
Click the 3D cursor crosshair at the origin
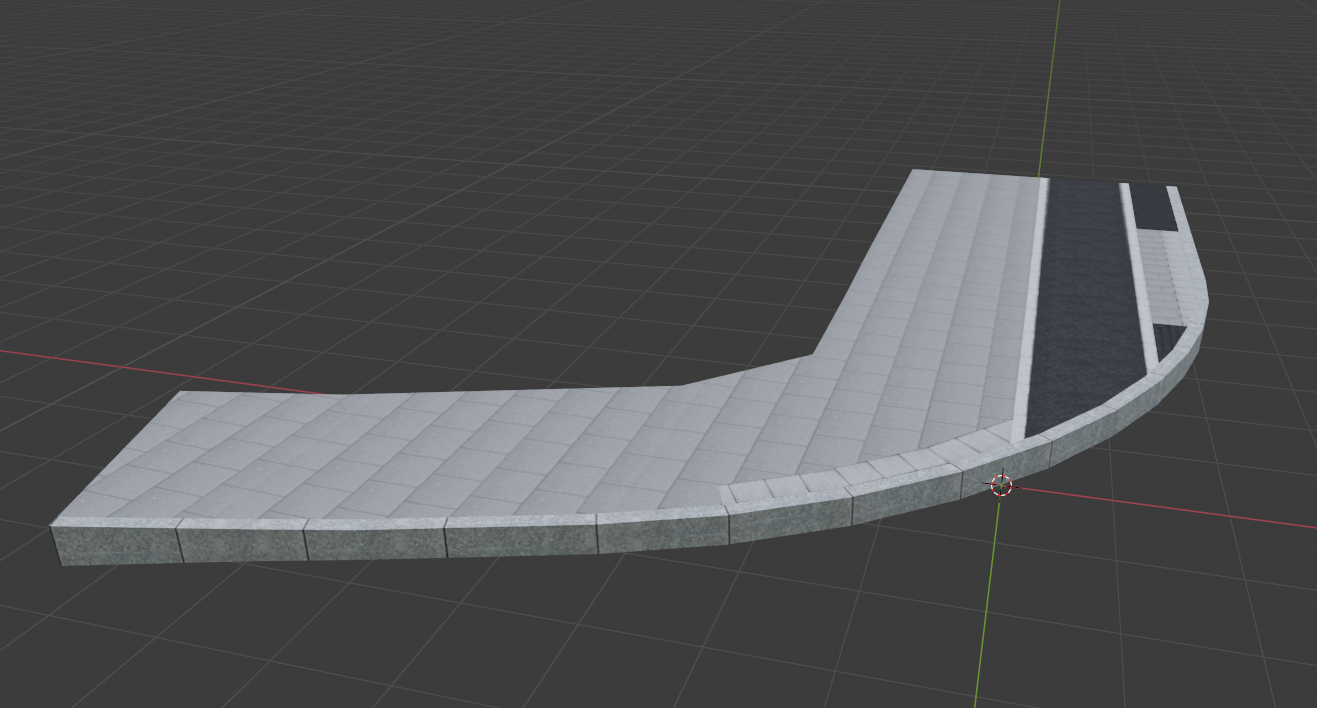click(1001, 486)
